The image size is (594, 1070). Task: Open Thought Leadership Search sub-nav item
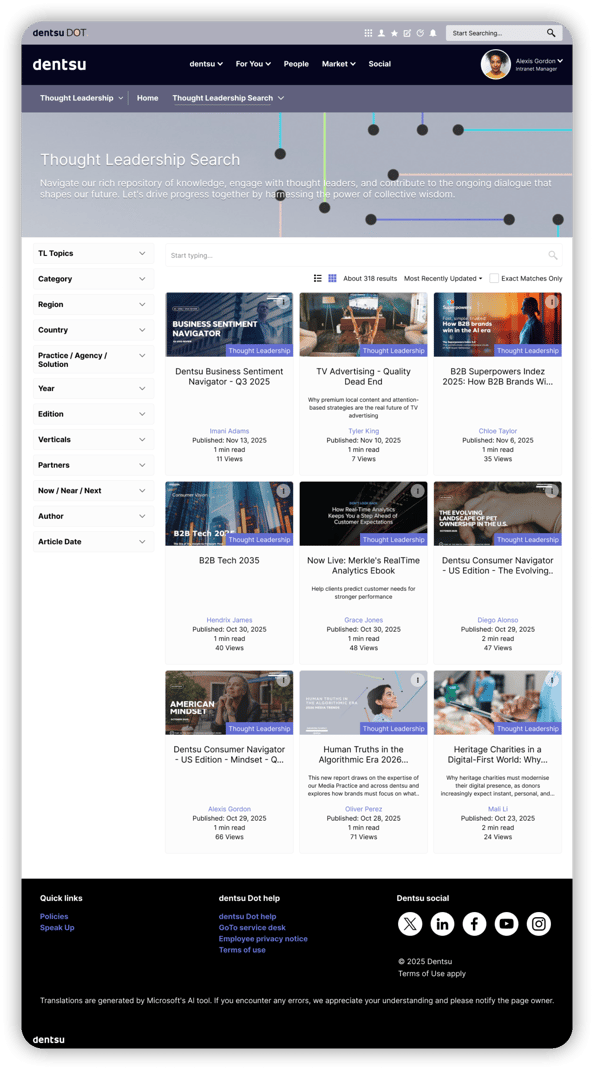tap(228, 98)
